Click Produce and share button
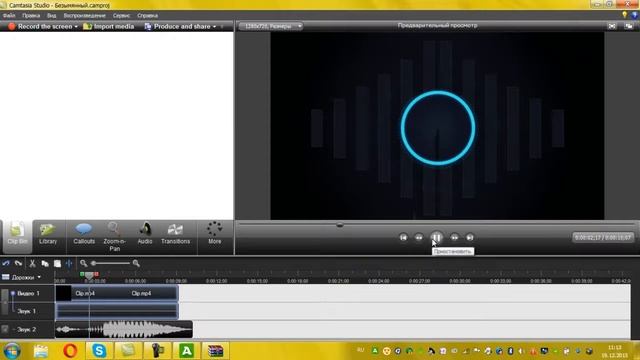Screen dimensions: 640x360 click(x=178, y=26)
